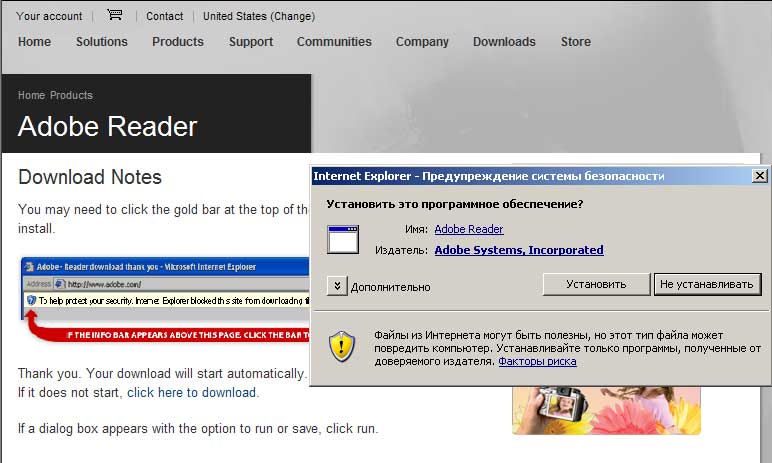
Task: Open the Company menu
Action: click(422, 42)
